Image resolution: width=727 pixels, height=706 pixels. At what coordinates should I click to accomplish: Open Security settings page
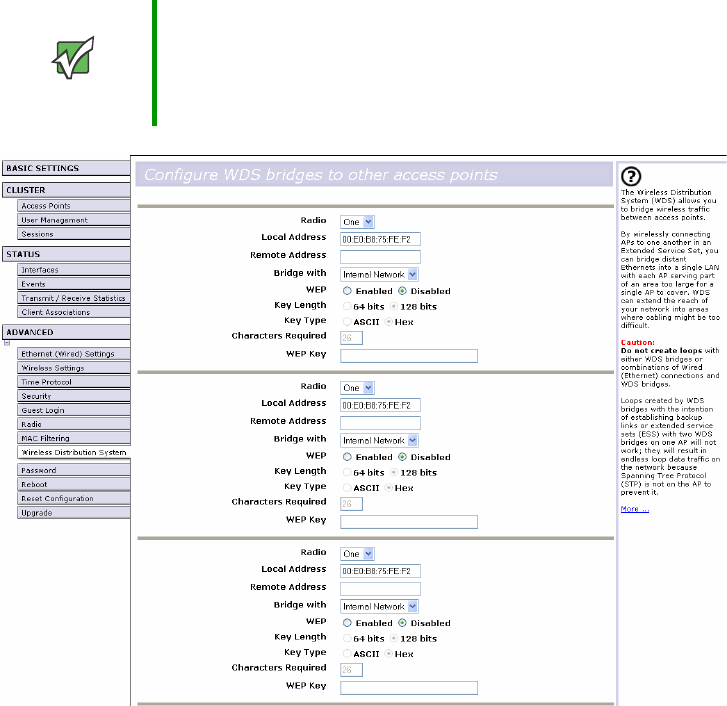click(74, 396)
